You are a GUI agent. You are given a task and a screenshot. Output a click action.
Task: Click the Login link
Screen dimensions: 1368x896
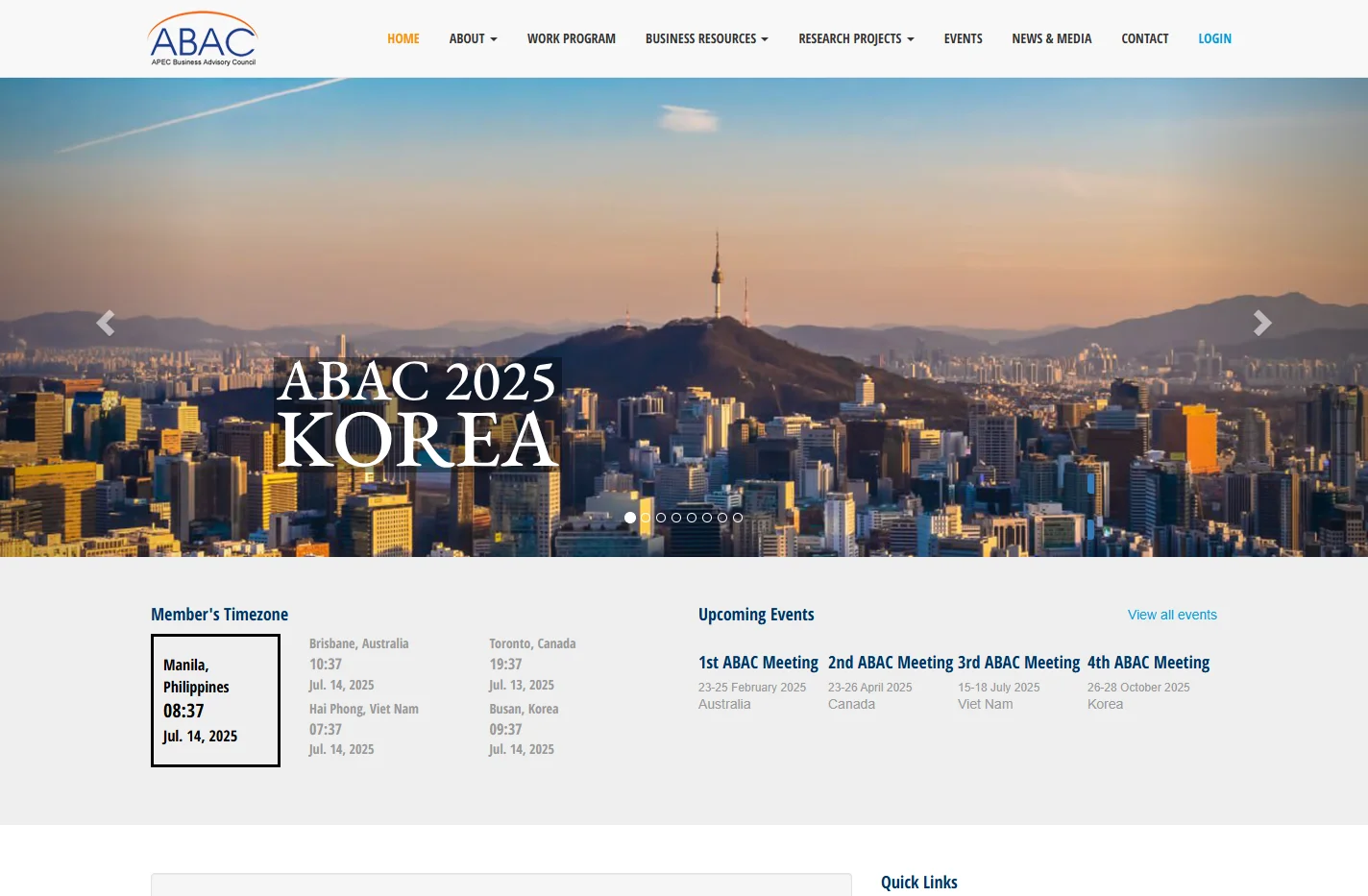[x=1214, y=38]
